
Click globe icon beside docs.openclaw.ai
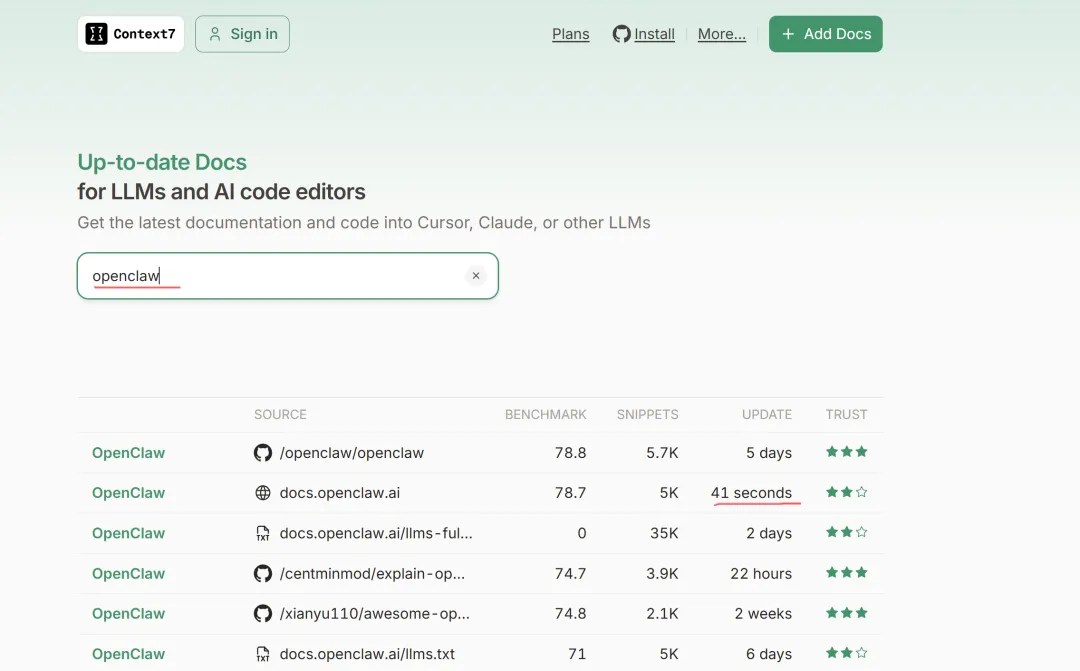pyautogui.click(x=262, y=493)
